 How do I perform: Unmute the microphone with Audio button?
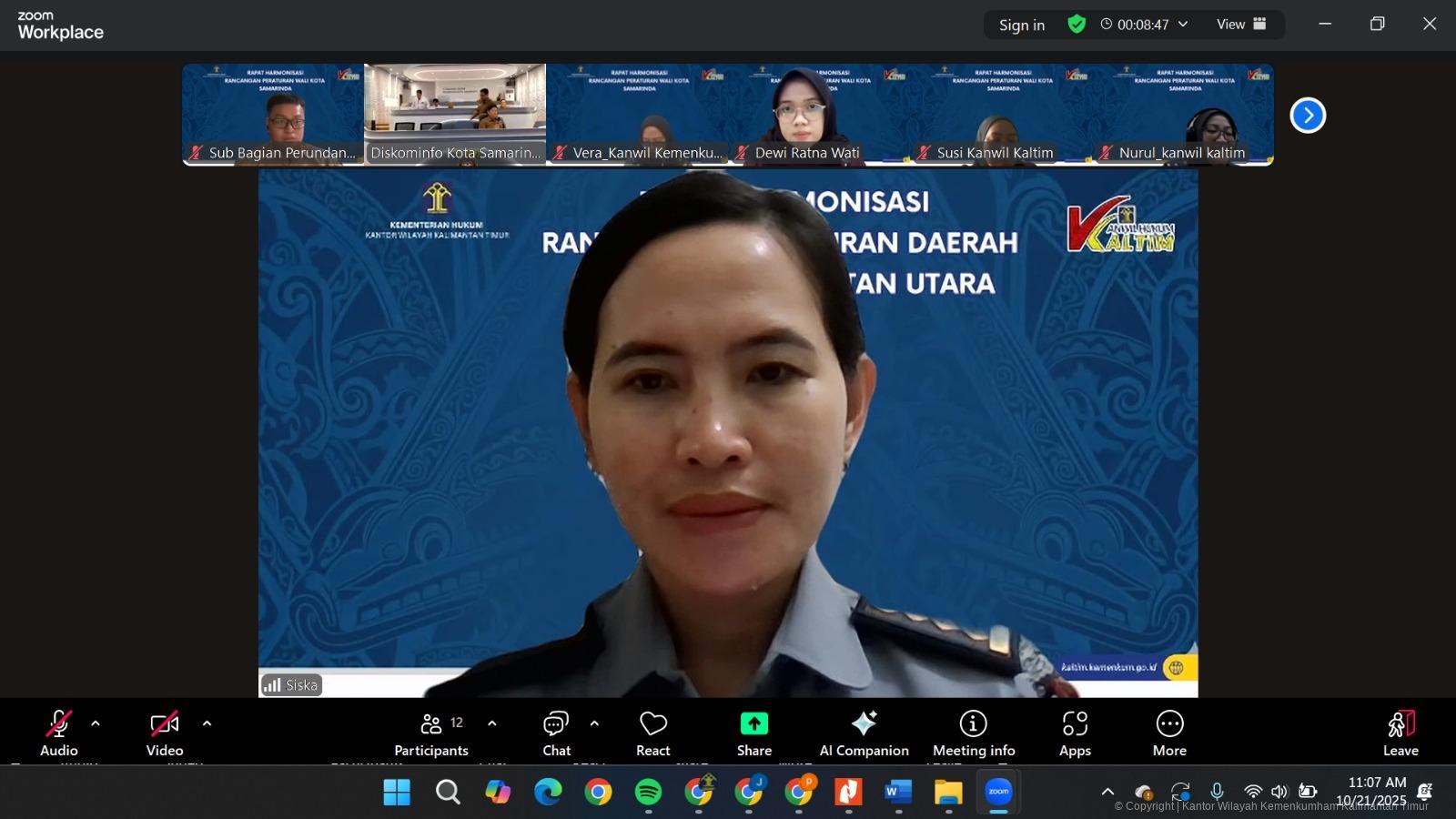(59, 733)
